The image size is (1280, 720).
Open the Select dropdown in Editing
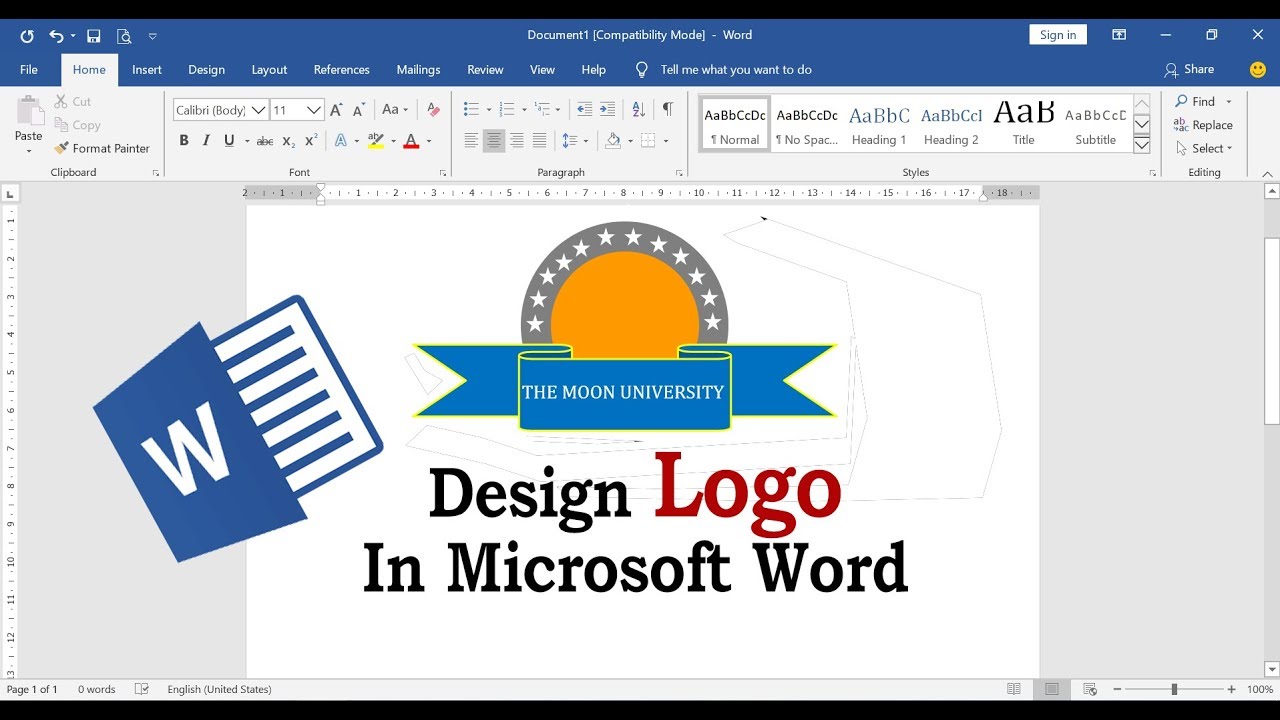point(1204,148)
